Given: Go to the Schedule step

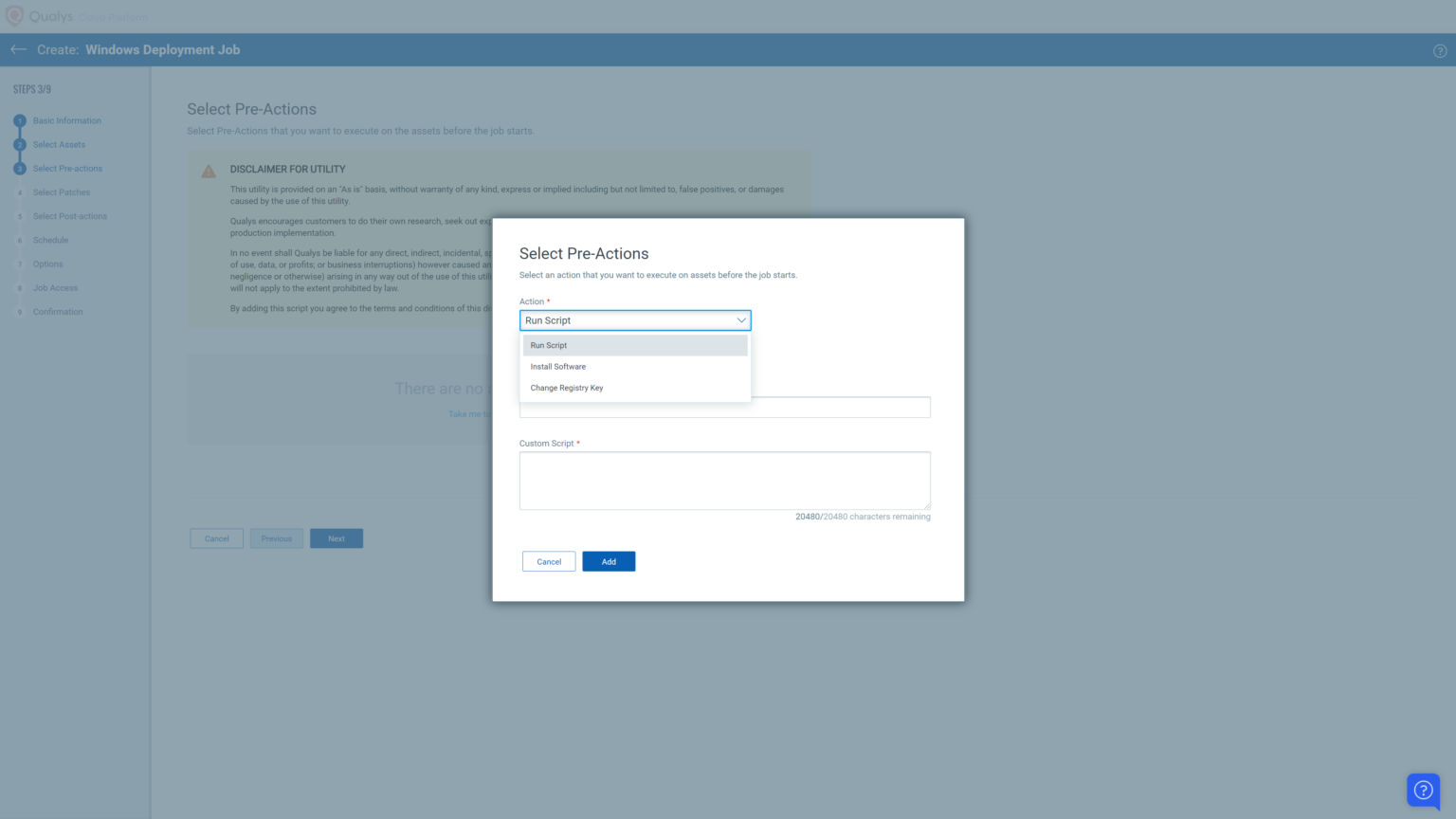Looking at the screenshot, I should pos(52,240).
